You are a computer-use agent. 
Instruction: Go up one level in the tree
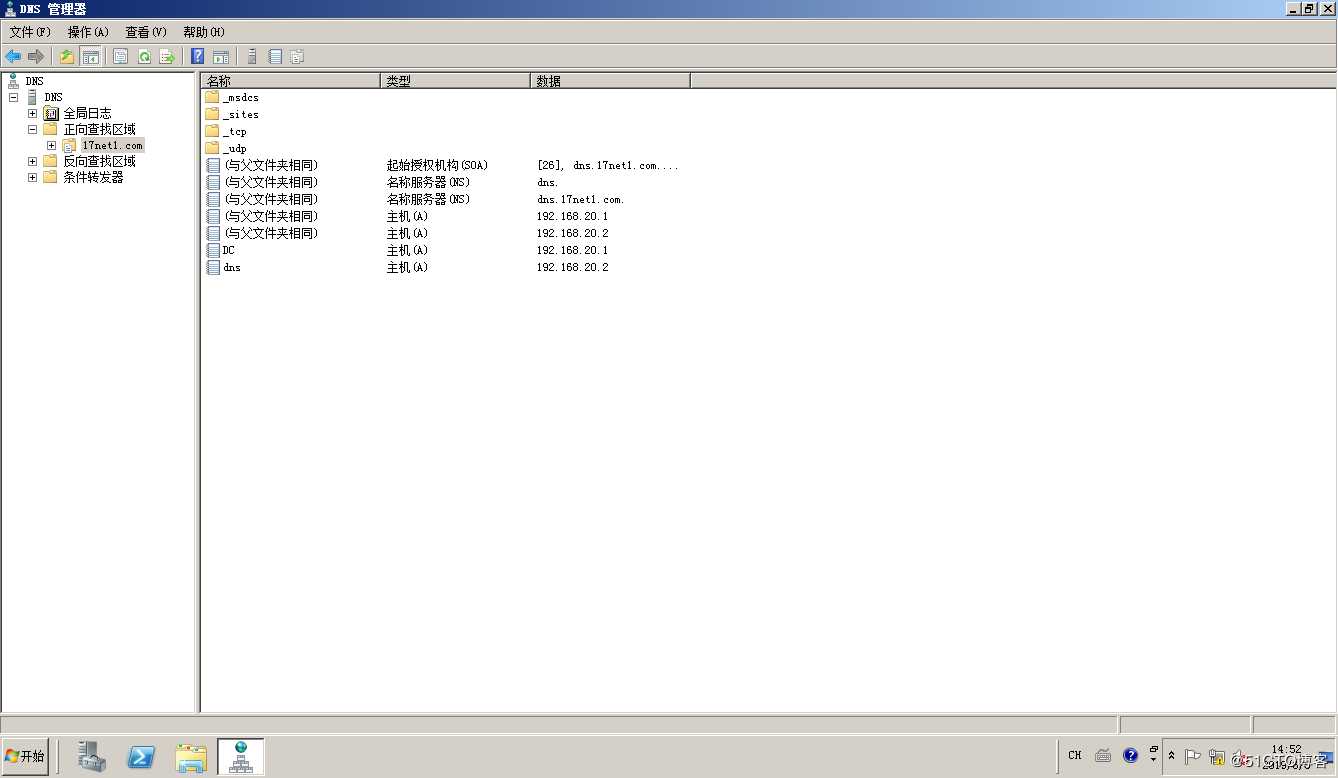pos(67,57)
